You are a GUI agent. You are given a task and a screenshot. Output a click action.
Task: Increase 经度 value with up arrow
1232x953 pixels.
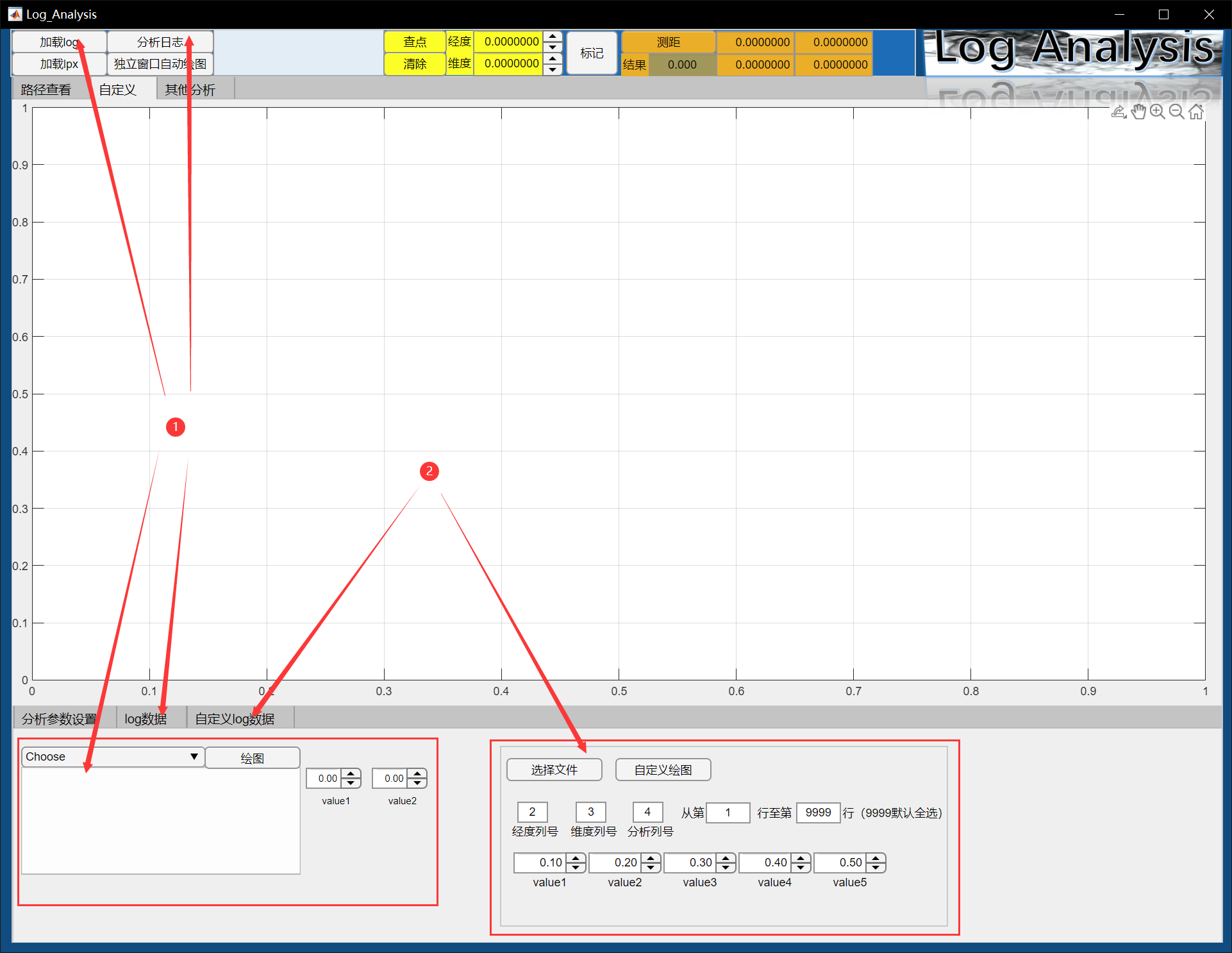pos(553,37)
